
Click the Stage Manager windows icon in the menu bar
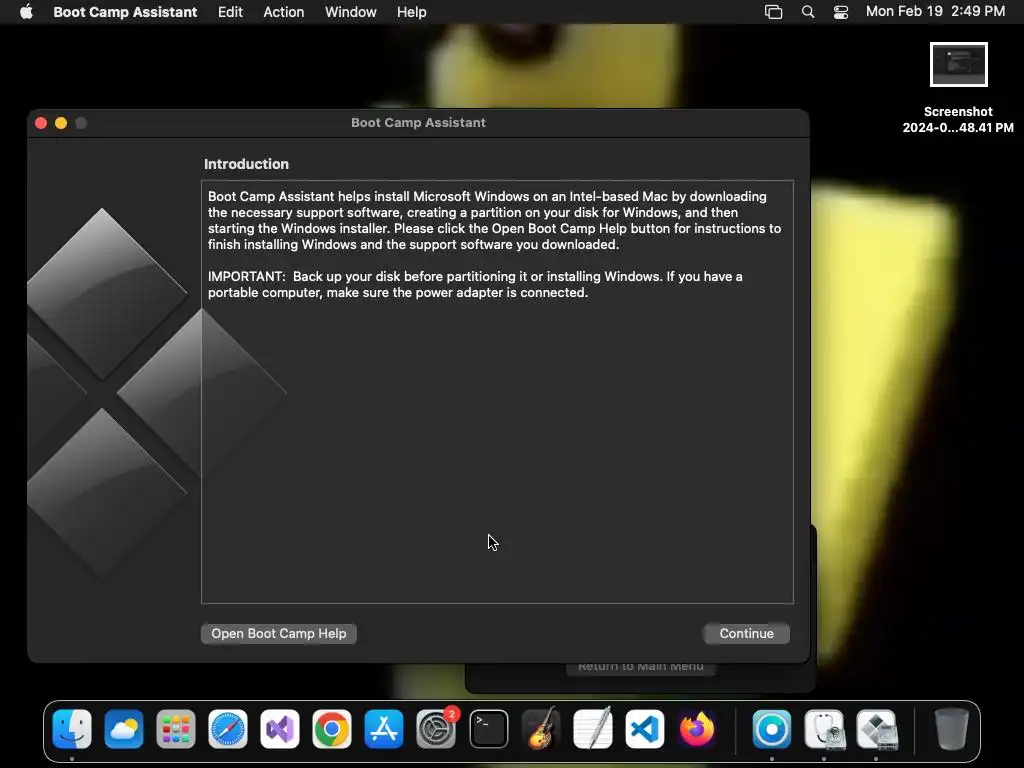(773, 12)
